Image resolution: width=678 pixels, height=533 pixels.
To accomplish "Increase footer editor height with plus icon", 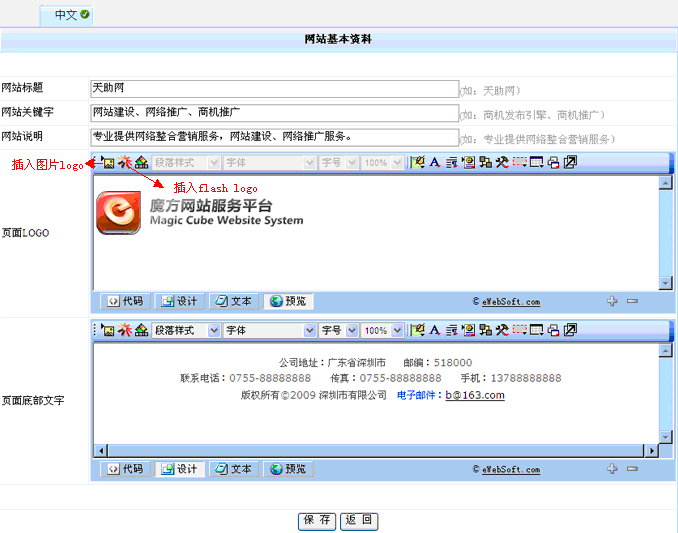I will [x=612, y=469].
